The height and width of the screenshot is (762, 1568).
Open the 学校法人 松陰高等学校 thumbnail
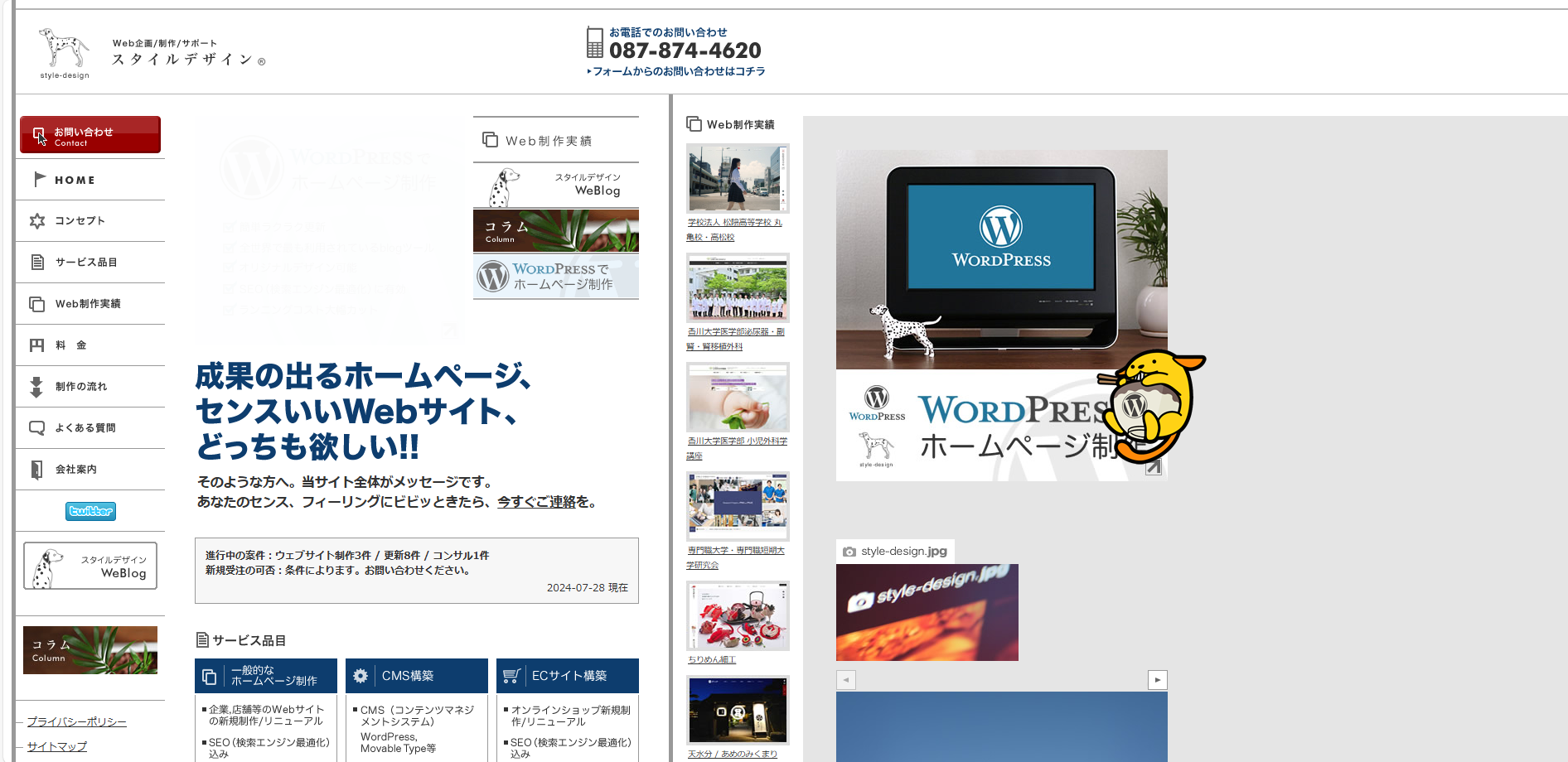[738, 178]
